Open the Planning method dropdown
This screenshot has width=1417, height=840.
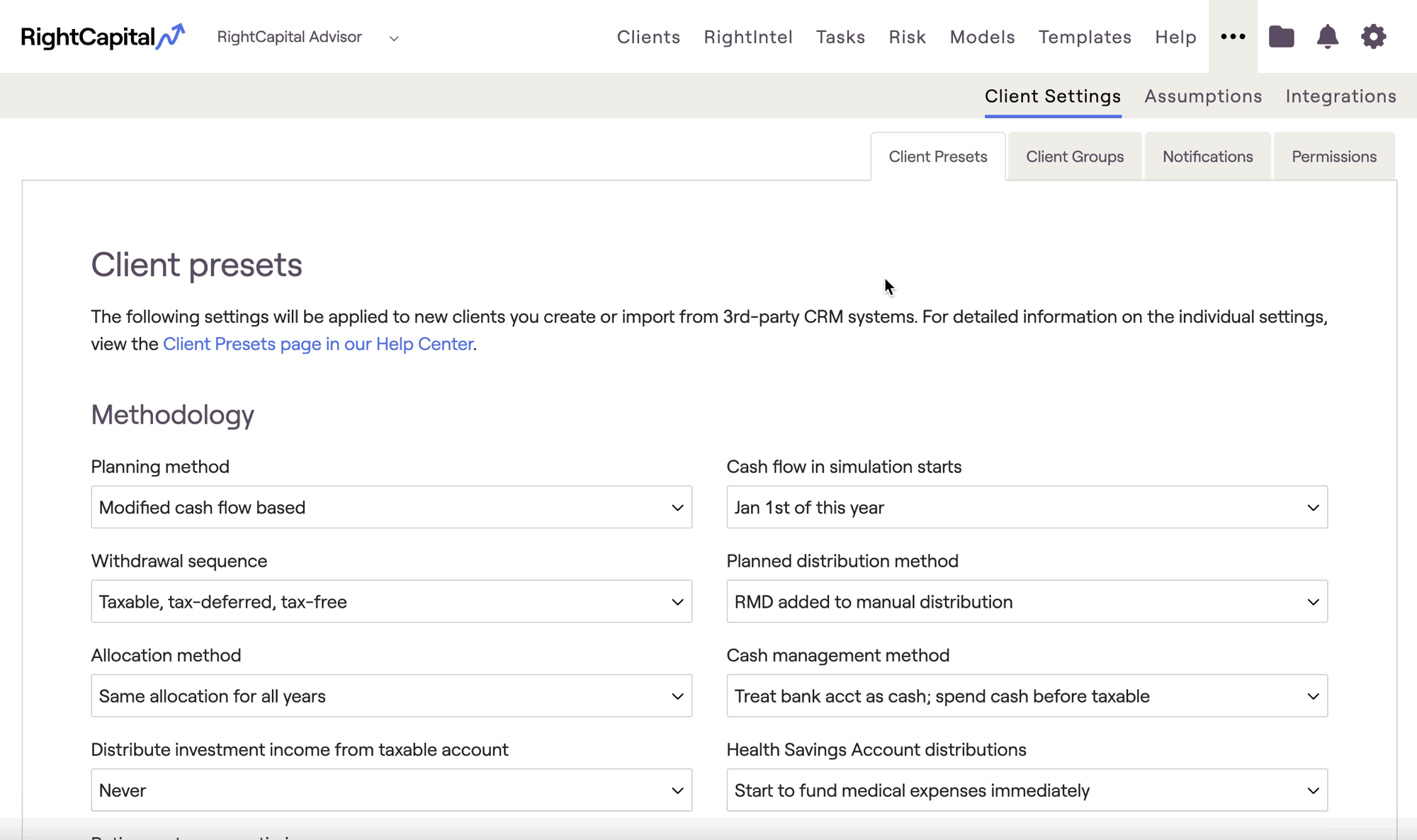391,507
